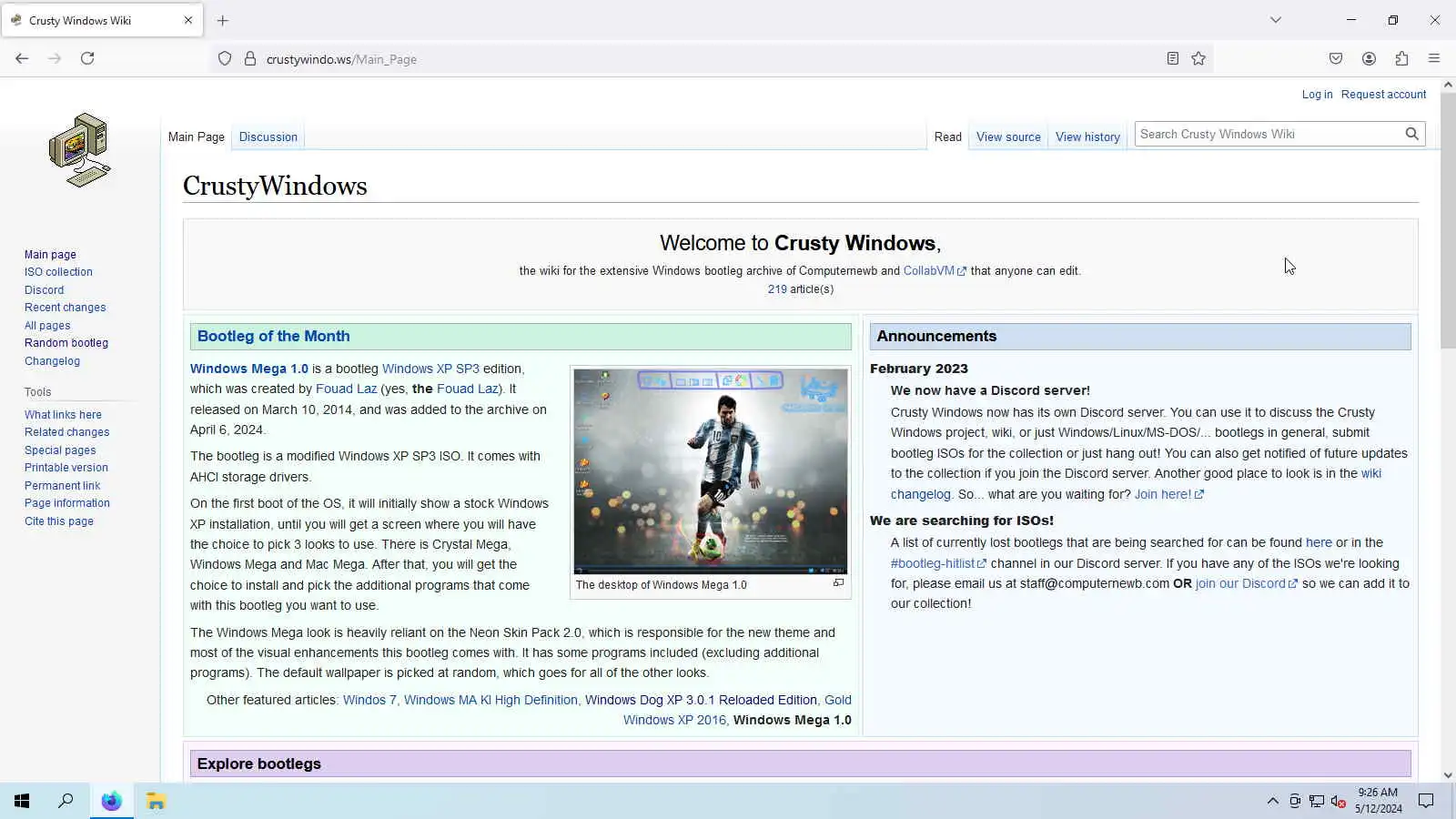Reload the current page
This screenshot has height=819, width=1456.
point(87,58)
